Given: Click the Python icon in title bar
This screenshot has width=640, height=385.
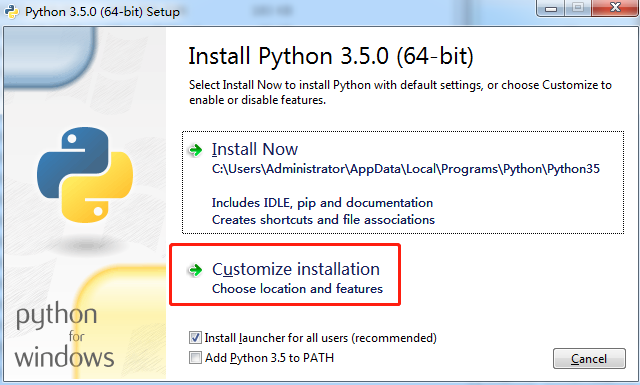Looking at the screenshot, I should pyautogui.click(x=11, y=11).
